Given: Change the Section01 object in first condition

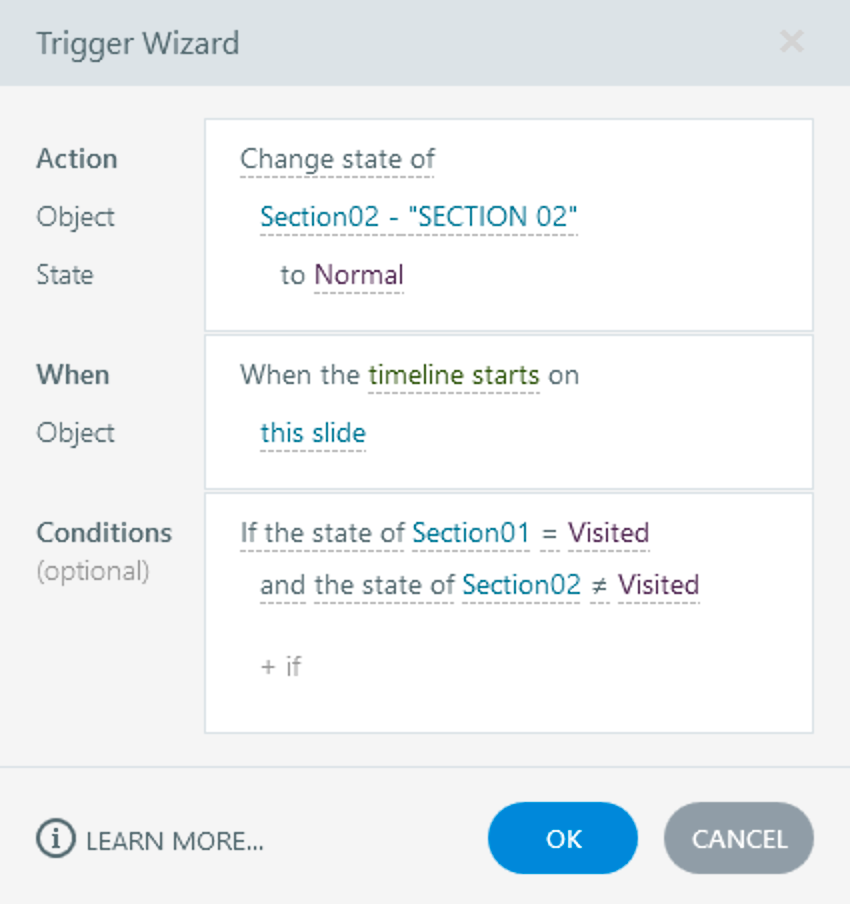Looking at the screenshot, I should [470, 534].
